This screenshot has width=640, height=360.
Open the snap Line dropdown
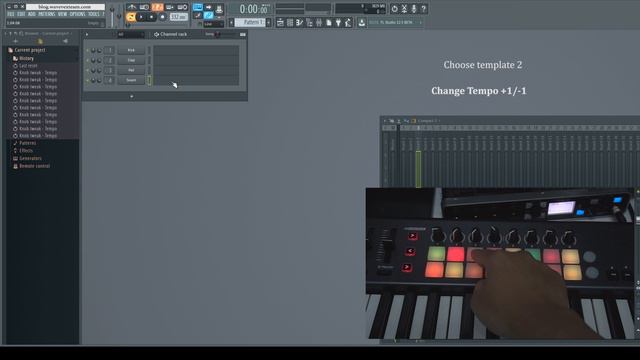pyautogui.click(x=213, y=24)
